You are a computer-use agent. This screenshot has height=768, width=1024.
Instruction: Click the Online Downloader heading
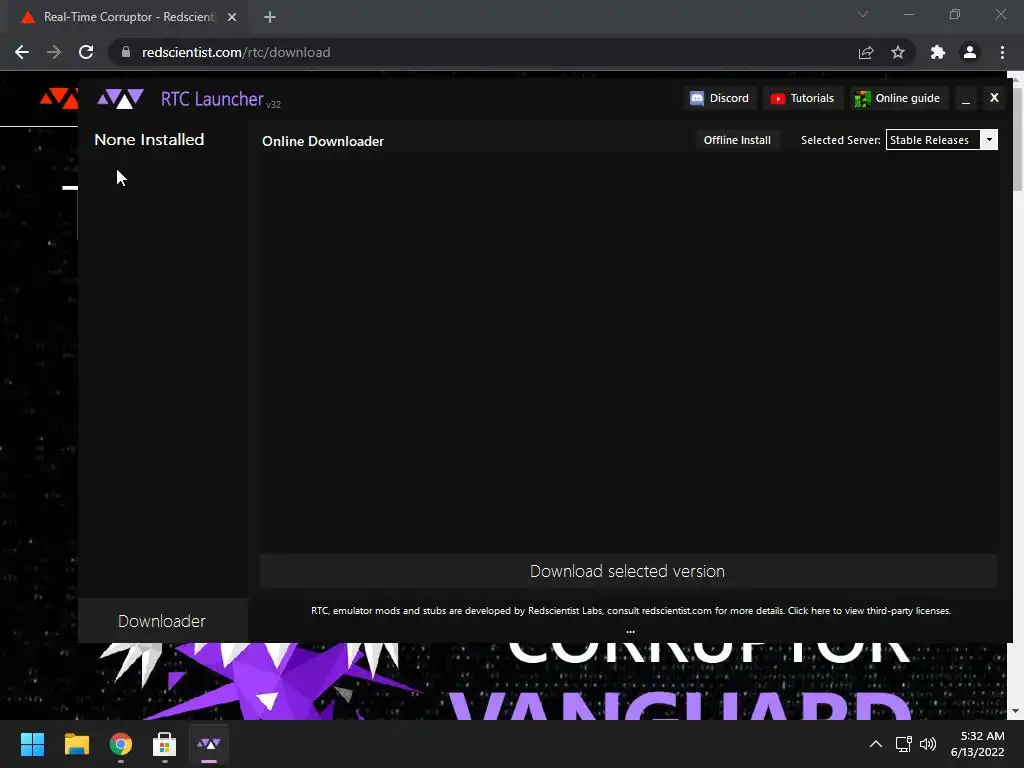click(323, 141)
